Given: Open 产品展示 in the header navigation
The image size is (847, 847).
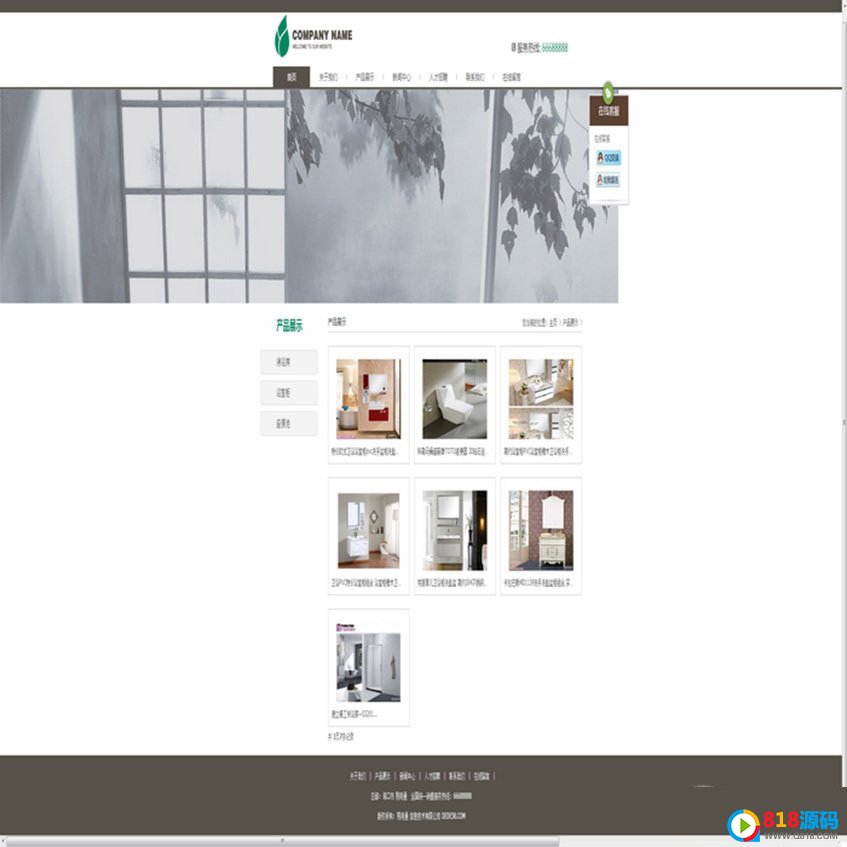Looking at the screenshot, I should click(x=365, y=77).
